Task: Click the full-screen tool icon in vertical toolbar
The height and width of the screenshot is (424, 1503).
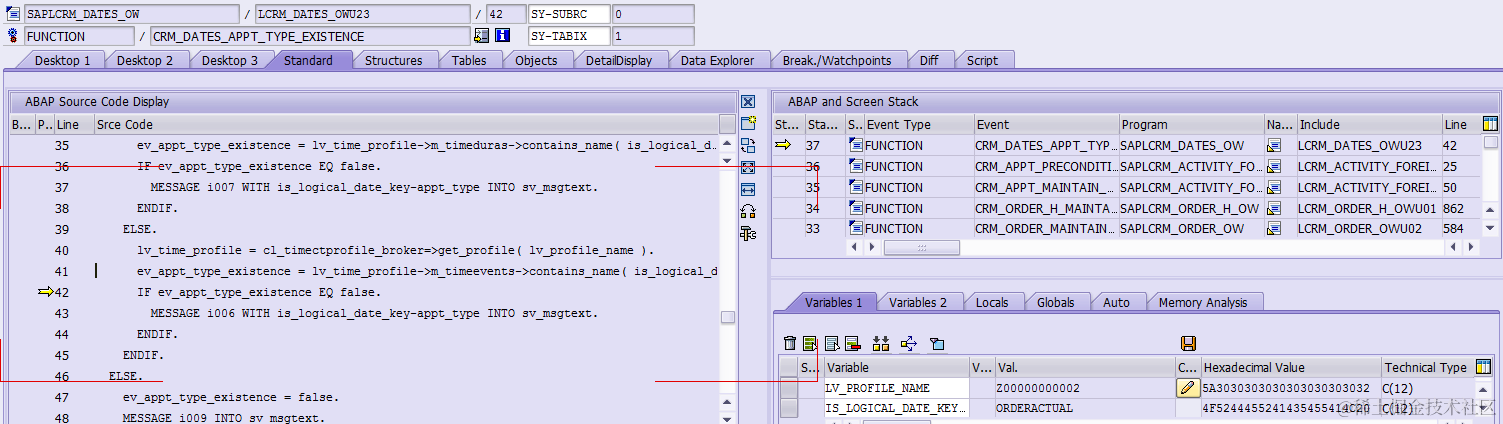Action: click(x=748, y=167)
